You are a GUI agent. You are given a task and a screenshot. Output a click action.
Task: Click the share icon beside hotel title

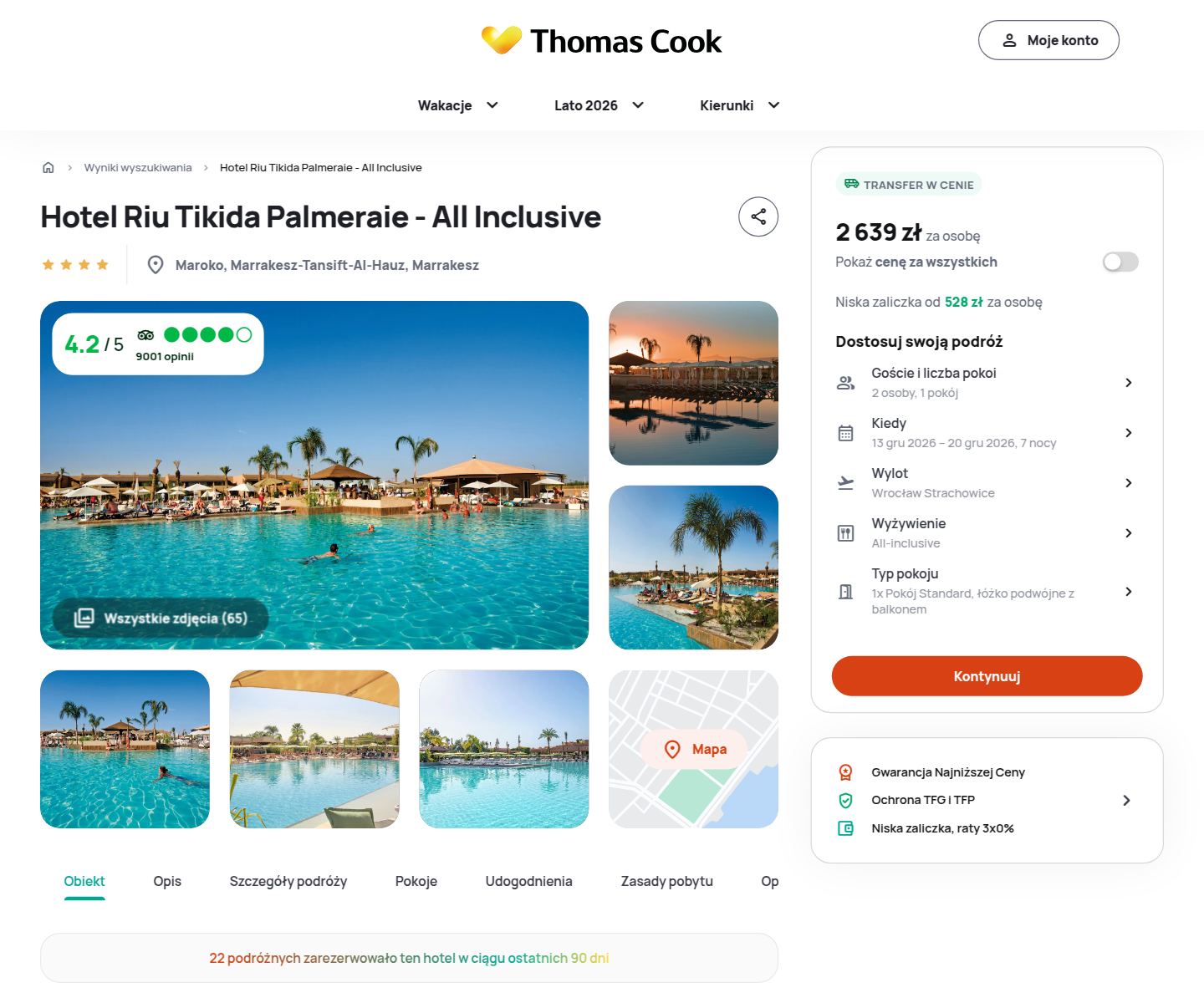[758, 217]
